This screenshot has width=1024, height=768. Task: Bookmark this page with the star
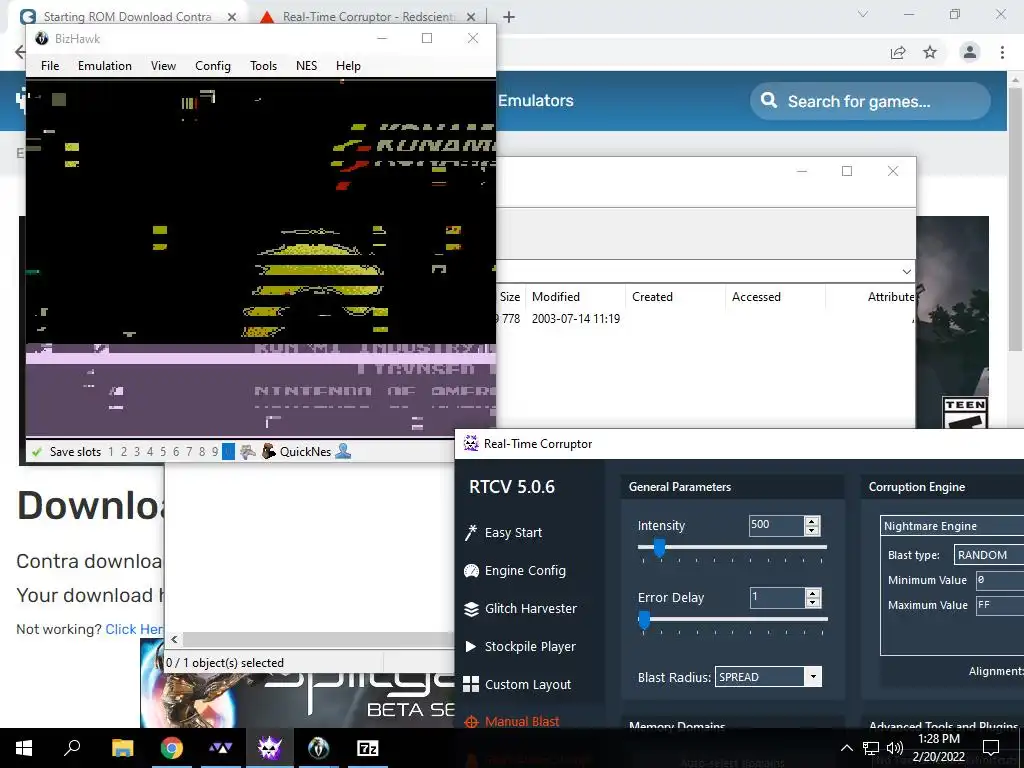[930, 52]
